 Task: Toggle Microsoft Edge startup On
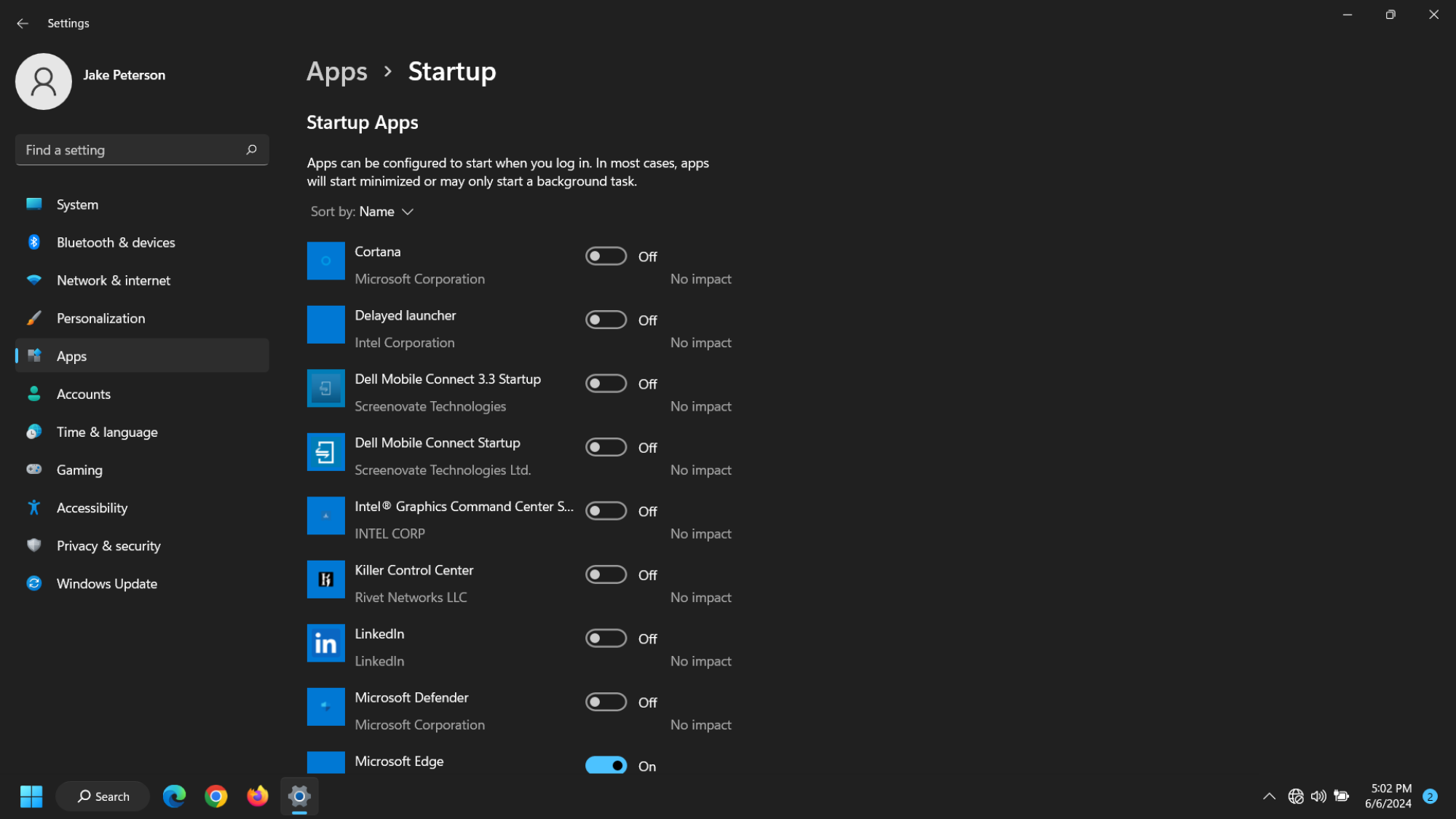(605, 765)
